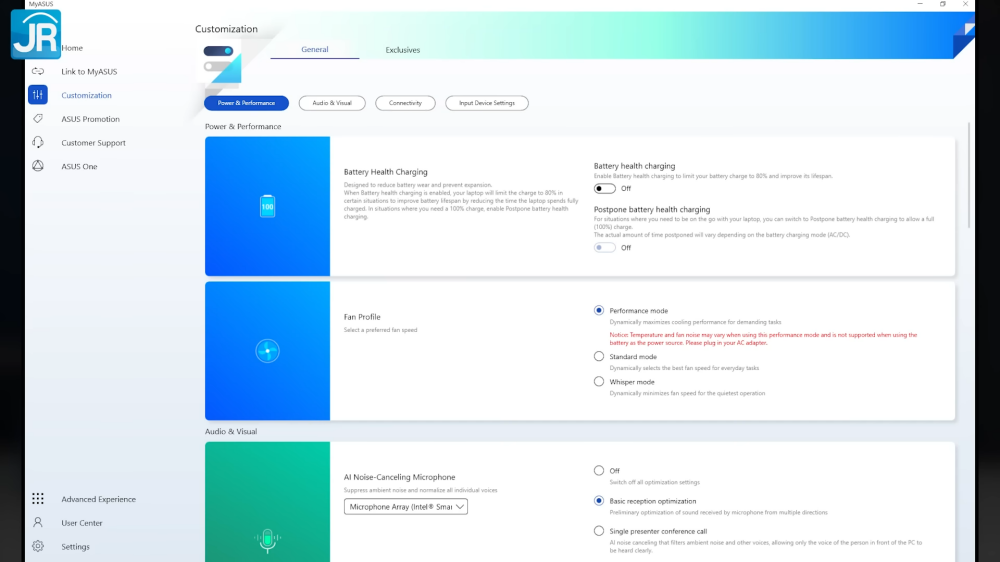Open Home in the sidebar
This screenshot has height=562, width=1000.
click(x=72, y=48)
